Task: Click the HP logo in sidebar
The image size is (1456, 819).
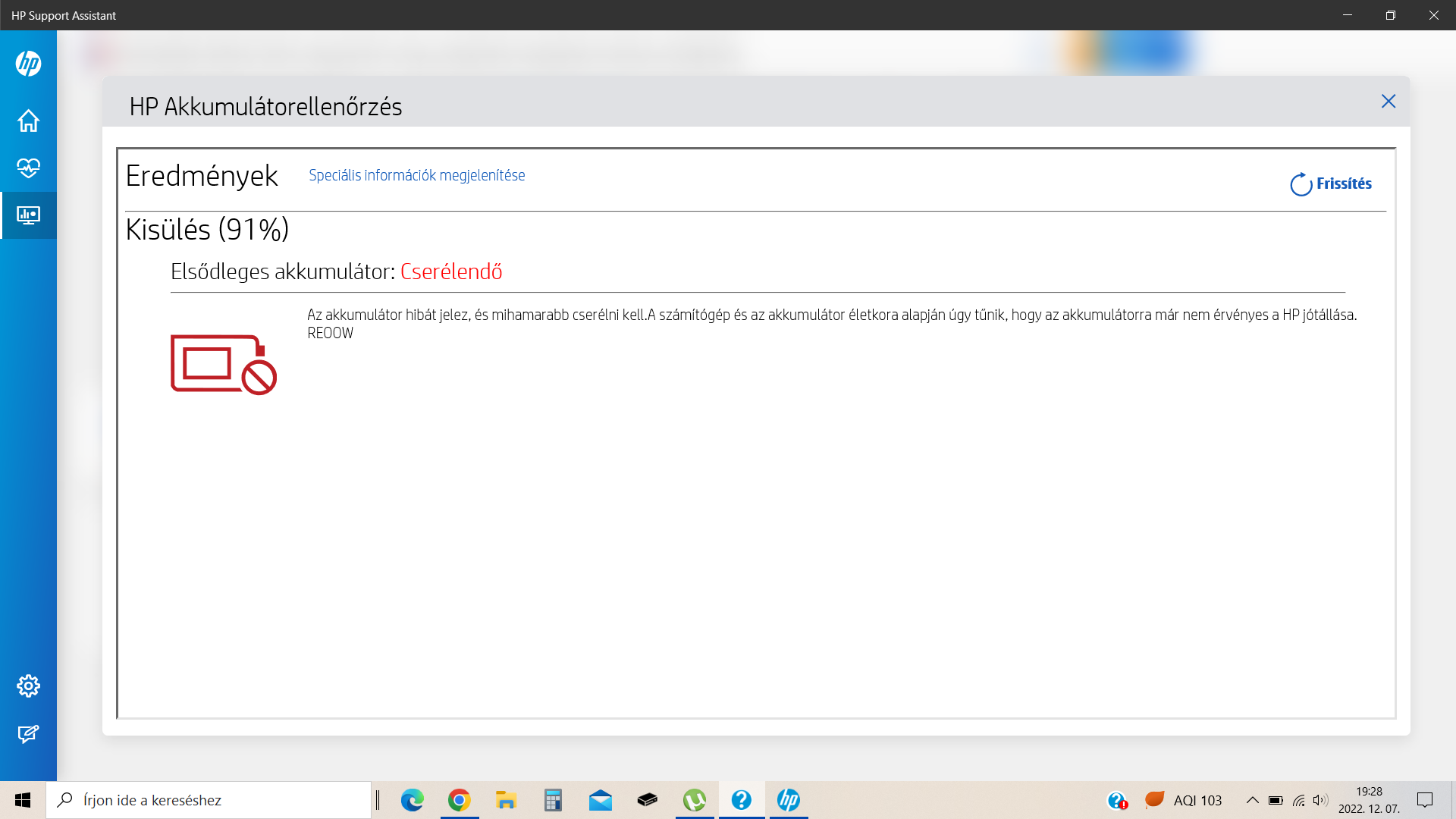Action: [x=28, y=63]
